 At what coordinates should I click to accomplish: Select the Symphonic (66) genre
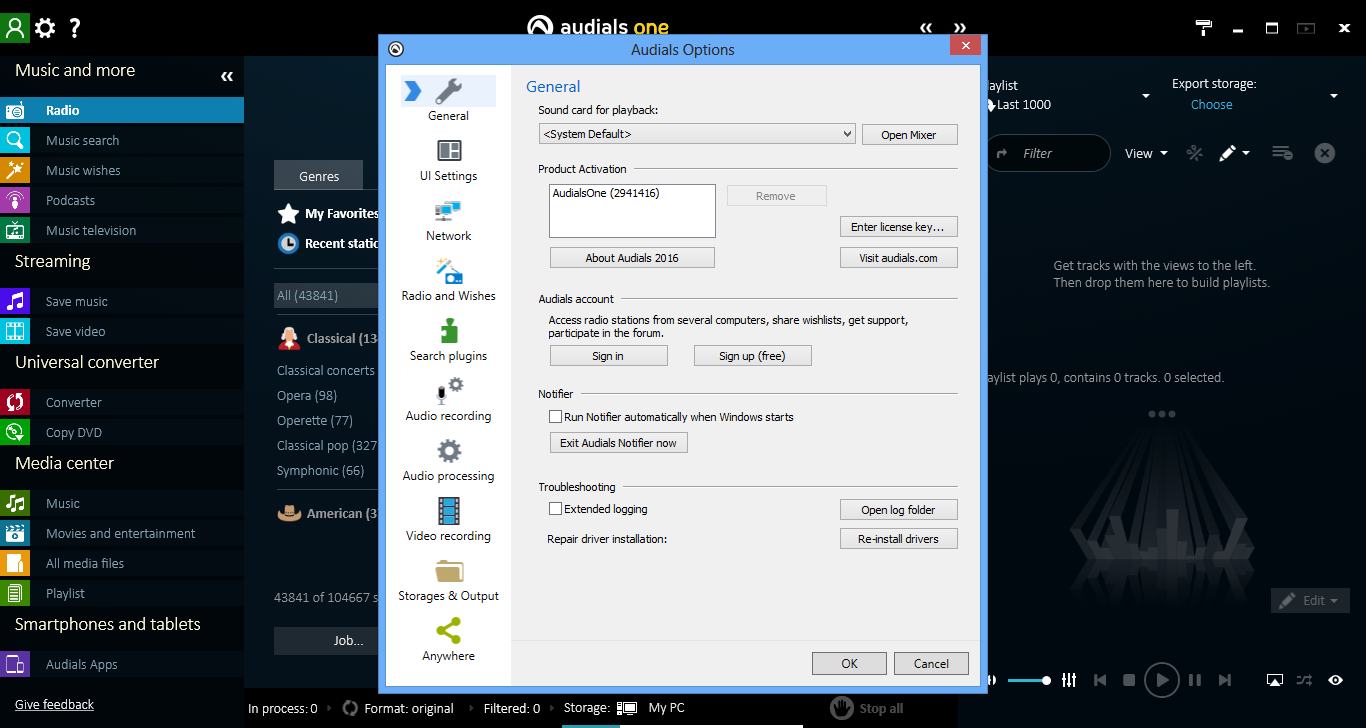click(x=320, y=470)
